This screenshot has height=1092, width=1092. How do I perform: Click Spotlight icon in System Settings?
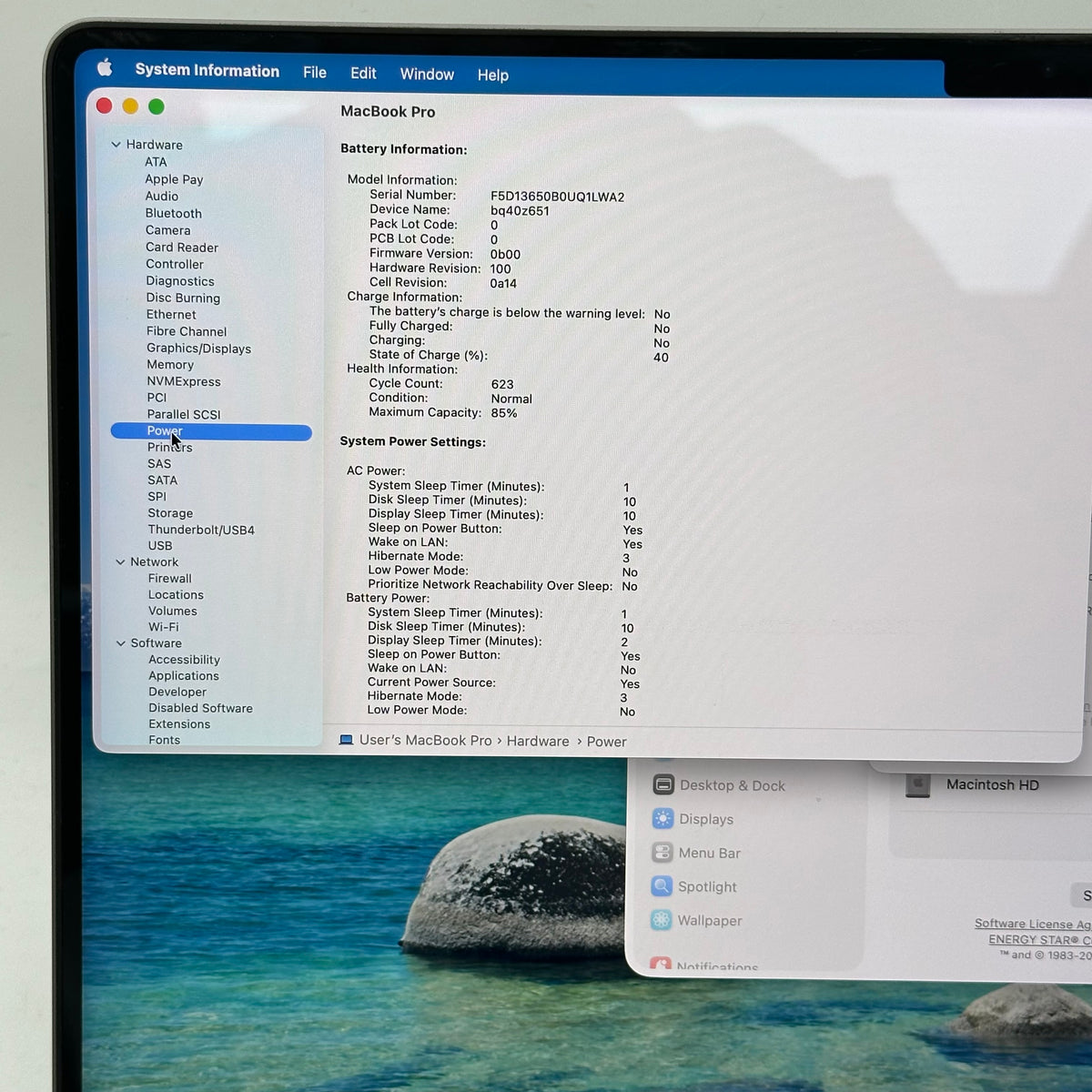tap(662, 886)
